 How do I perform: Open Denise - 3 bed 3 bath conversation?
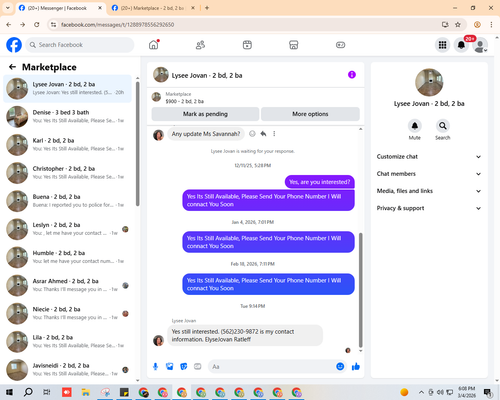pos(67,117)
